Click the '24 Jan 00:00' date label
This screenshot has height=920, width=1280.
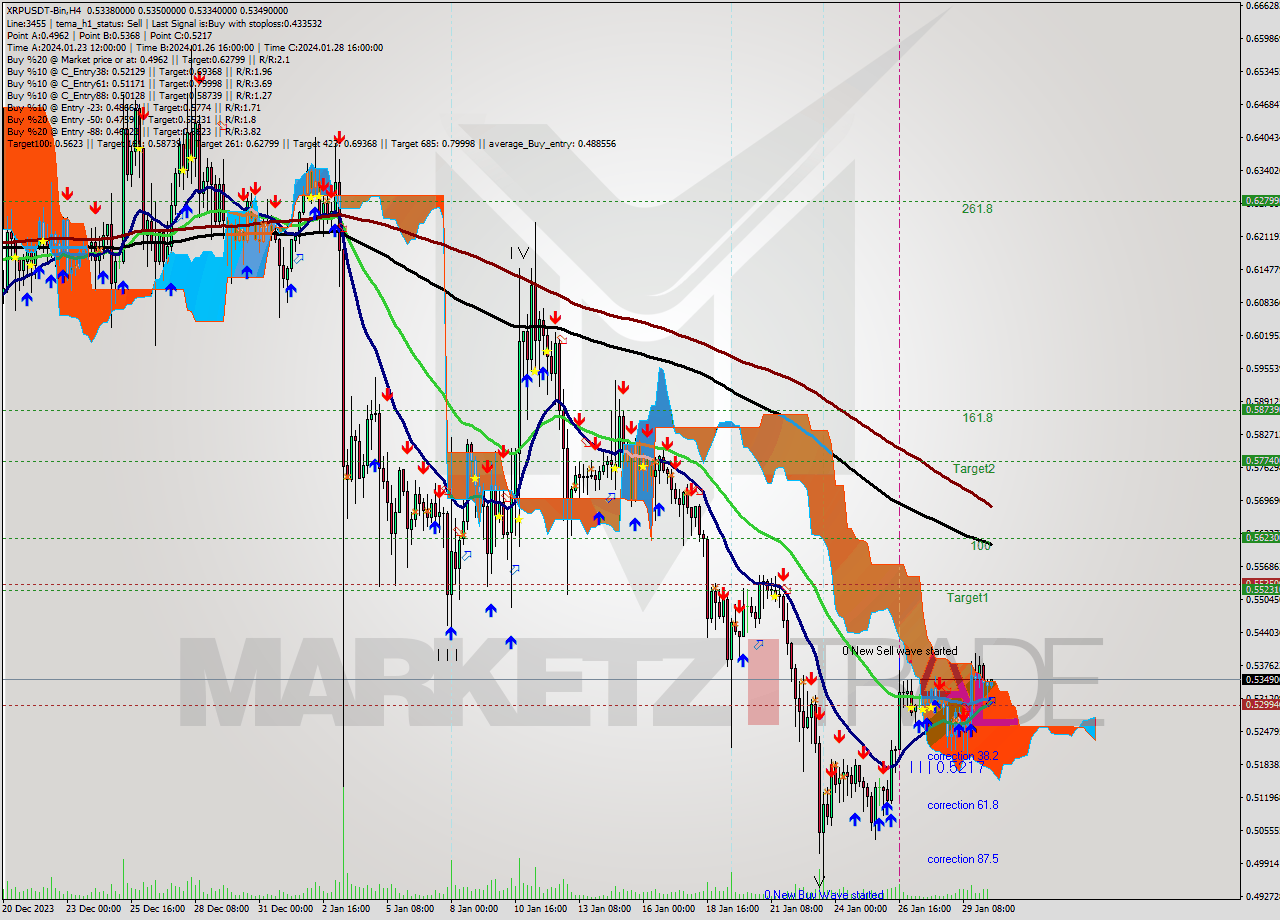860,909
